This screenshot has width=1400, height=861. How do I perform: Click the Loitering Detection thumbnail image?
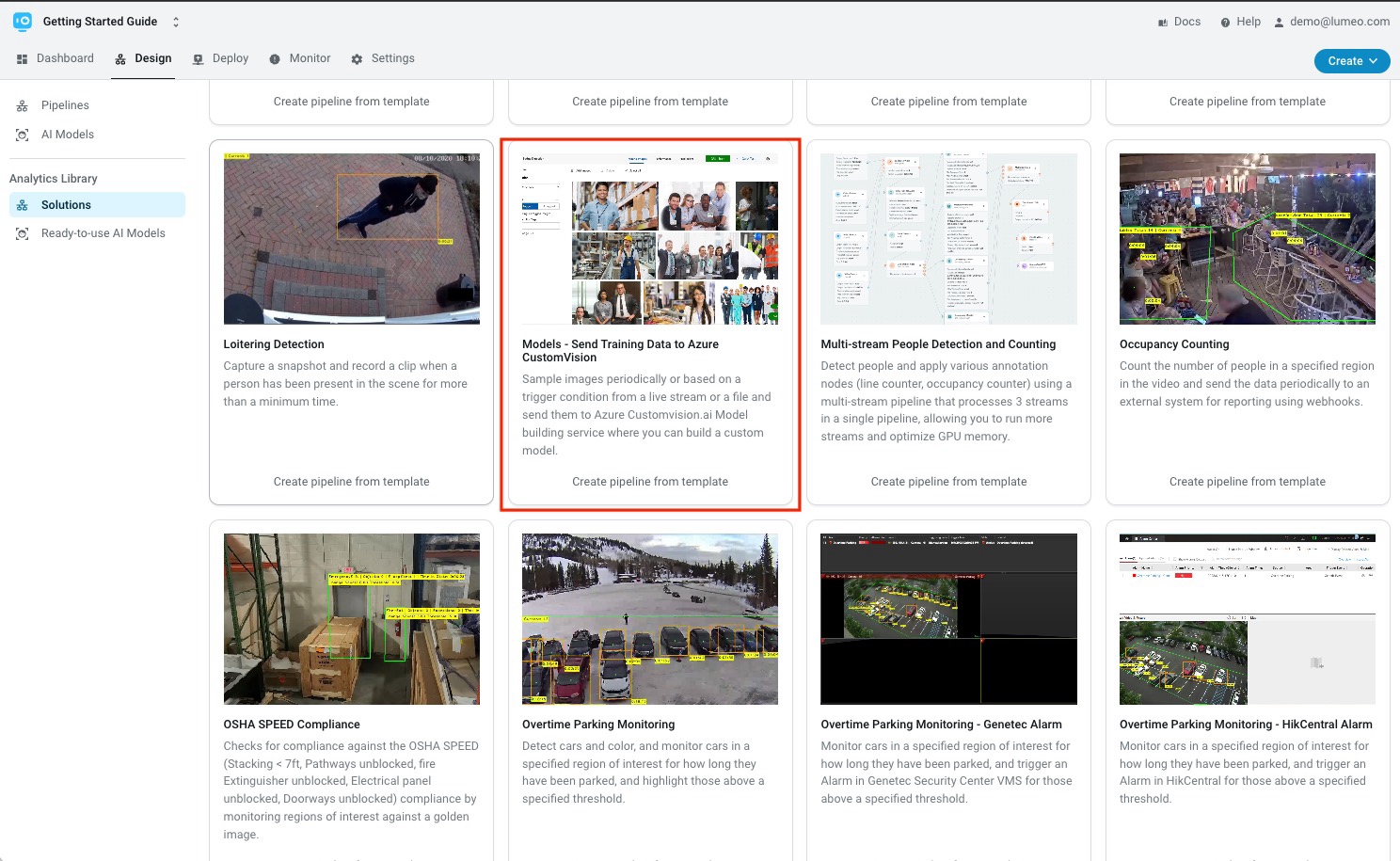coord(352,239)
